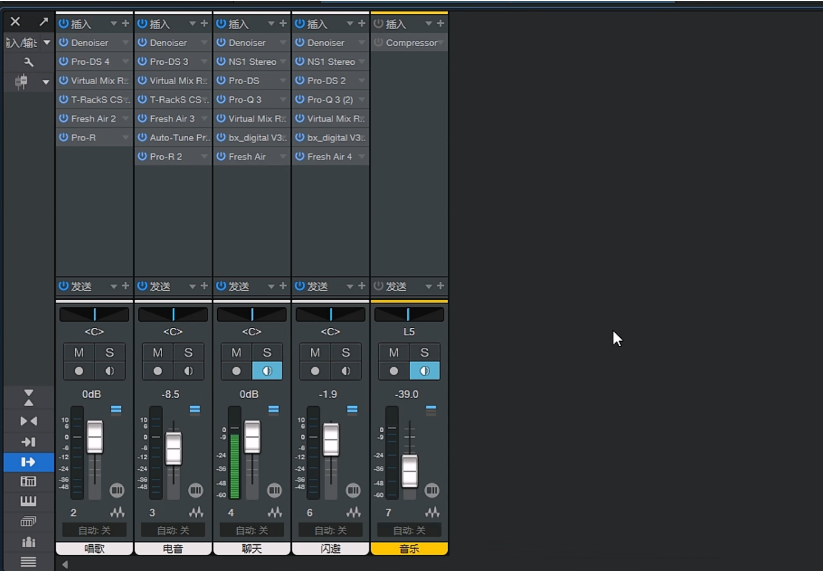The width and height of the screenshot is (823, 572).
Task: Add a send on channel 唱歌
Action: click(x=125, y=286)
